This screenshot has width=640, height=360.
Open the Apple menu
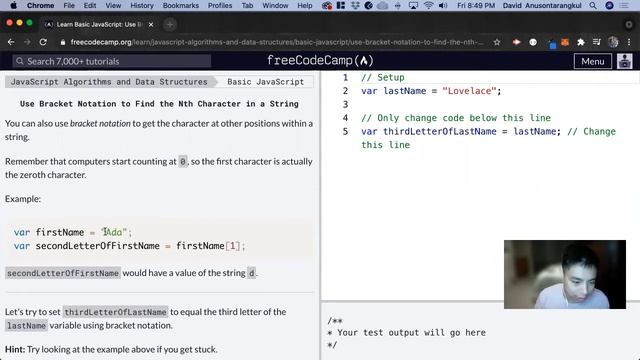pos(13,5)
